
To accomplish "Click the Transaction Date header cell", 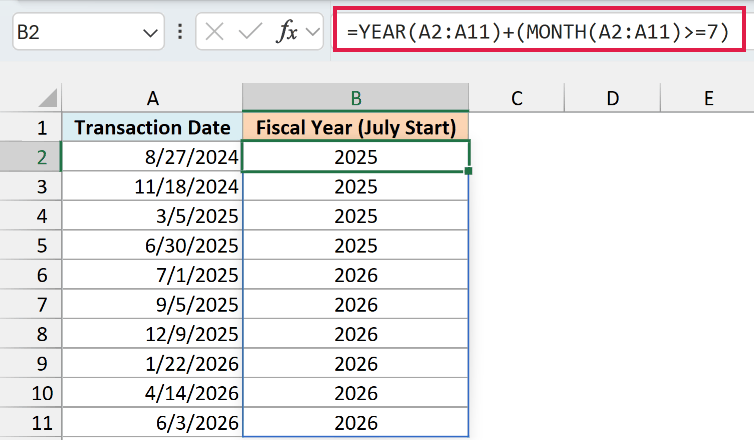I will pyautogui.click(x=152, y=127).
